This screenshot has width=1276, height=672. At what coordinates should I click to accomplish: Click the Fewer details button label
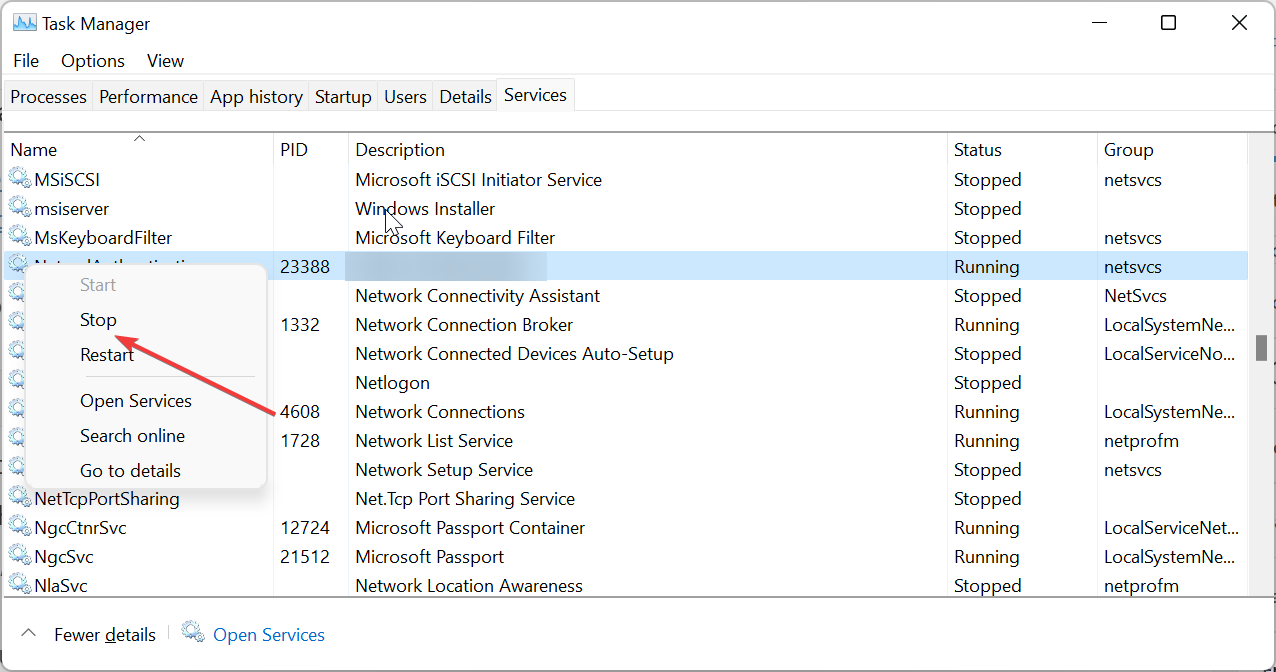(105, 635)
